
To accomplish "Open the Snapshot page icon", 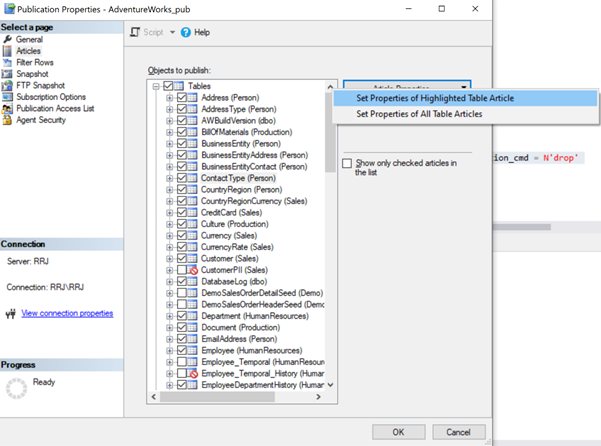I will tap(7, 74).
